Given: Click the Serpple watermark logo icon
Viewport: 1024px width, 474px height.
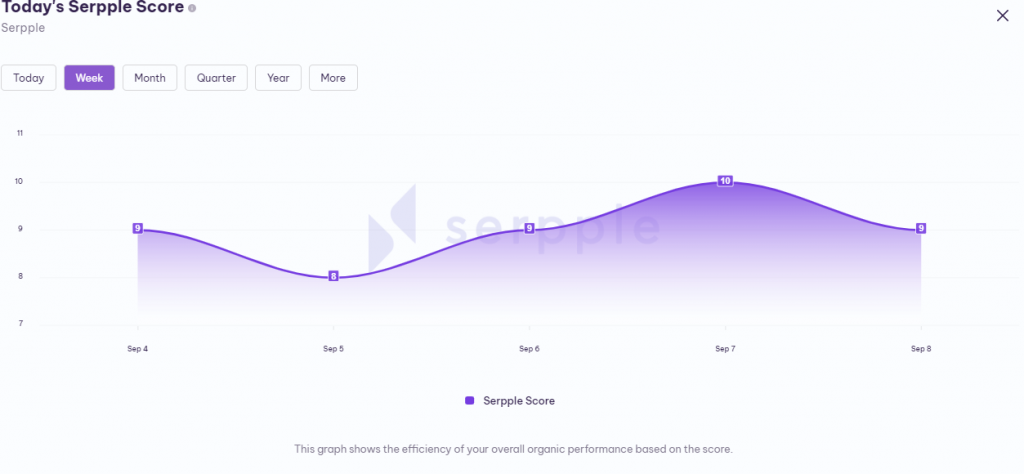Looking at the screenshot, I should pyautogui.click(x=393, y=227).
